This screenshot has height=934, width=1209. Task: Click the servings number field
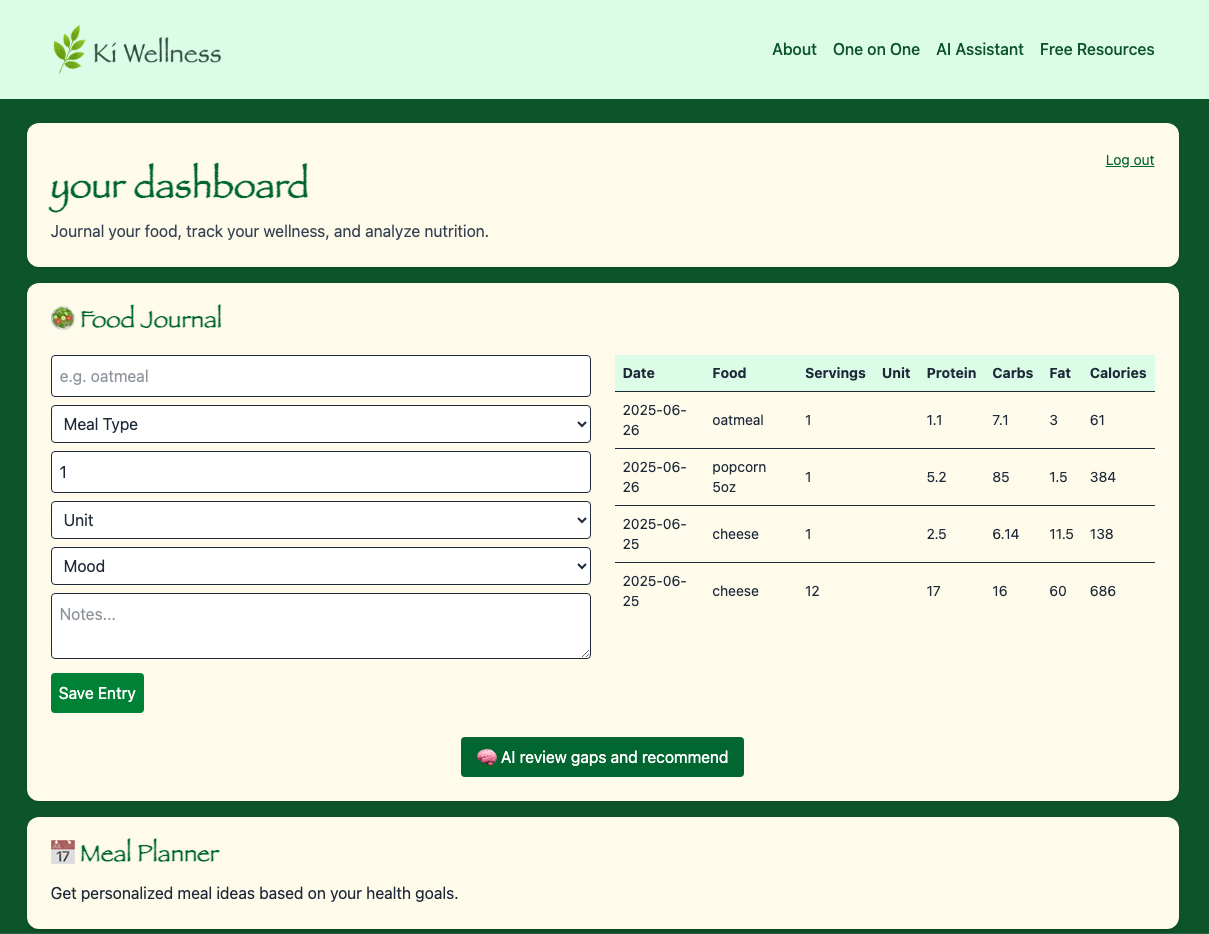point(320,472)
